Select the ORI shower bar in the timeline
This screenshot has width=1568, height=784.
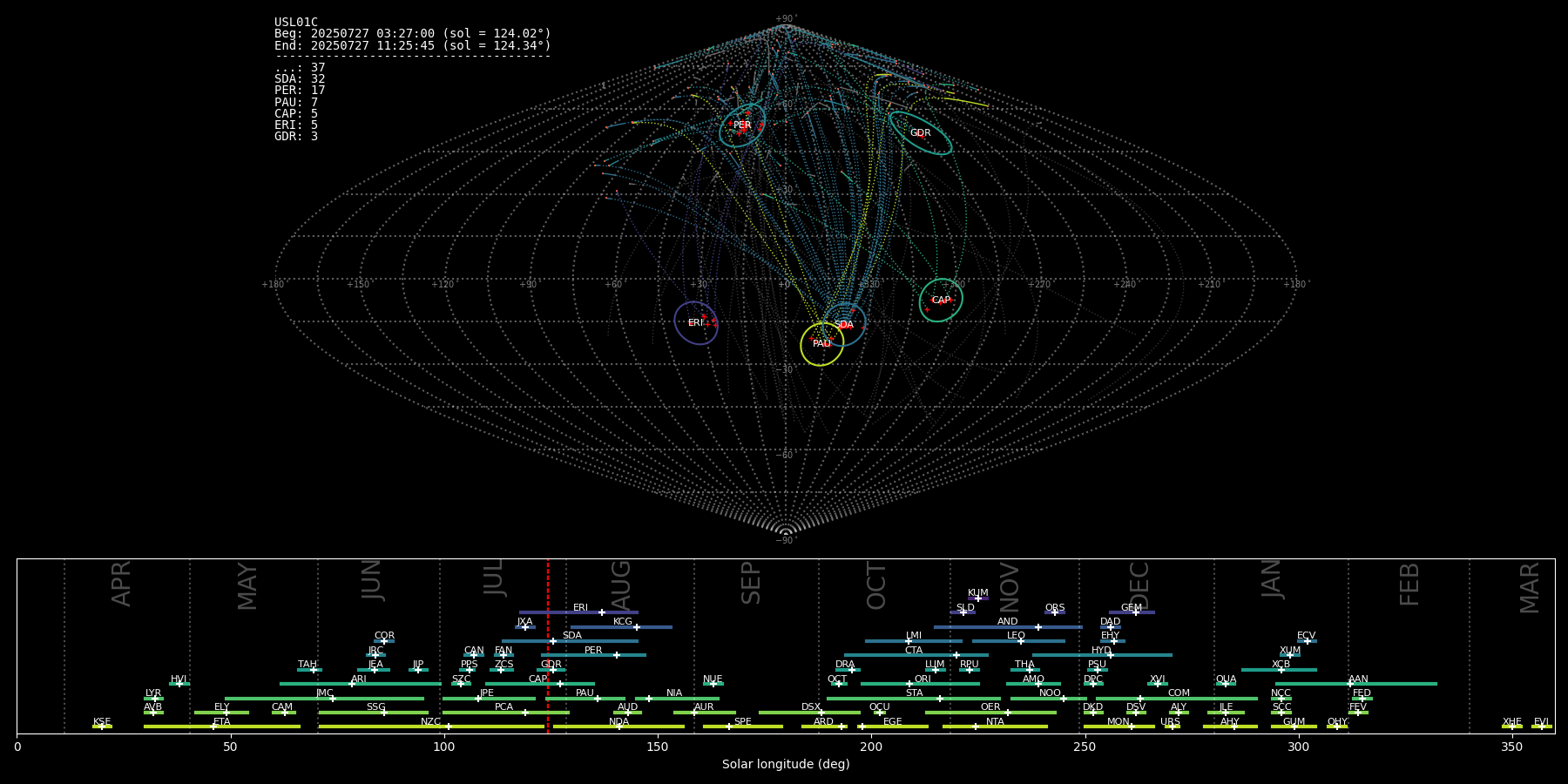coord(920,684)
